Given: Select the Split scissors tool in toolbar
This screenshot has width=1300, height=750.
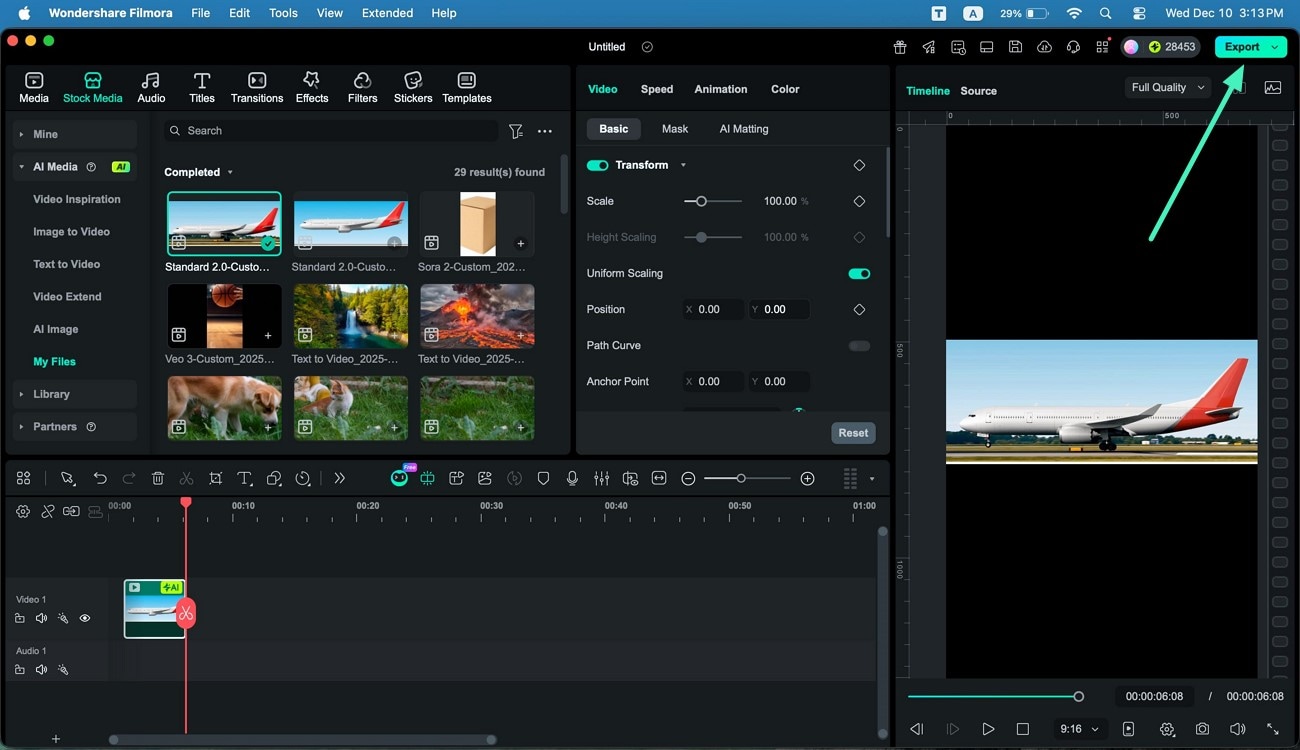Looking at the screenshot, I should [186, 478].
